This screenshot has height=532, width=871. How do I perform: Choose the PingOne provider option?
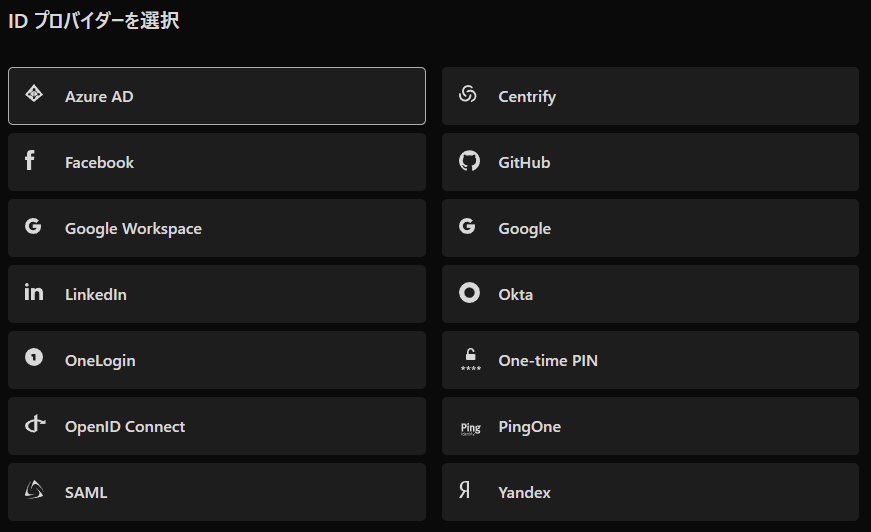650,426
